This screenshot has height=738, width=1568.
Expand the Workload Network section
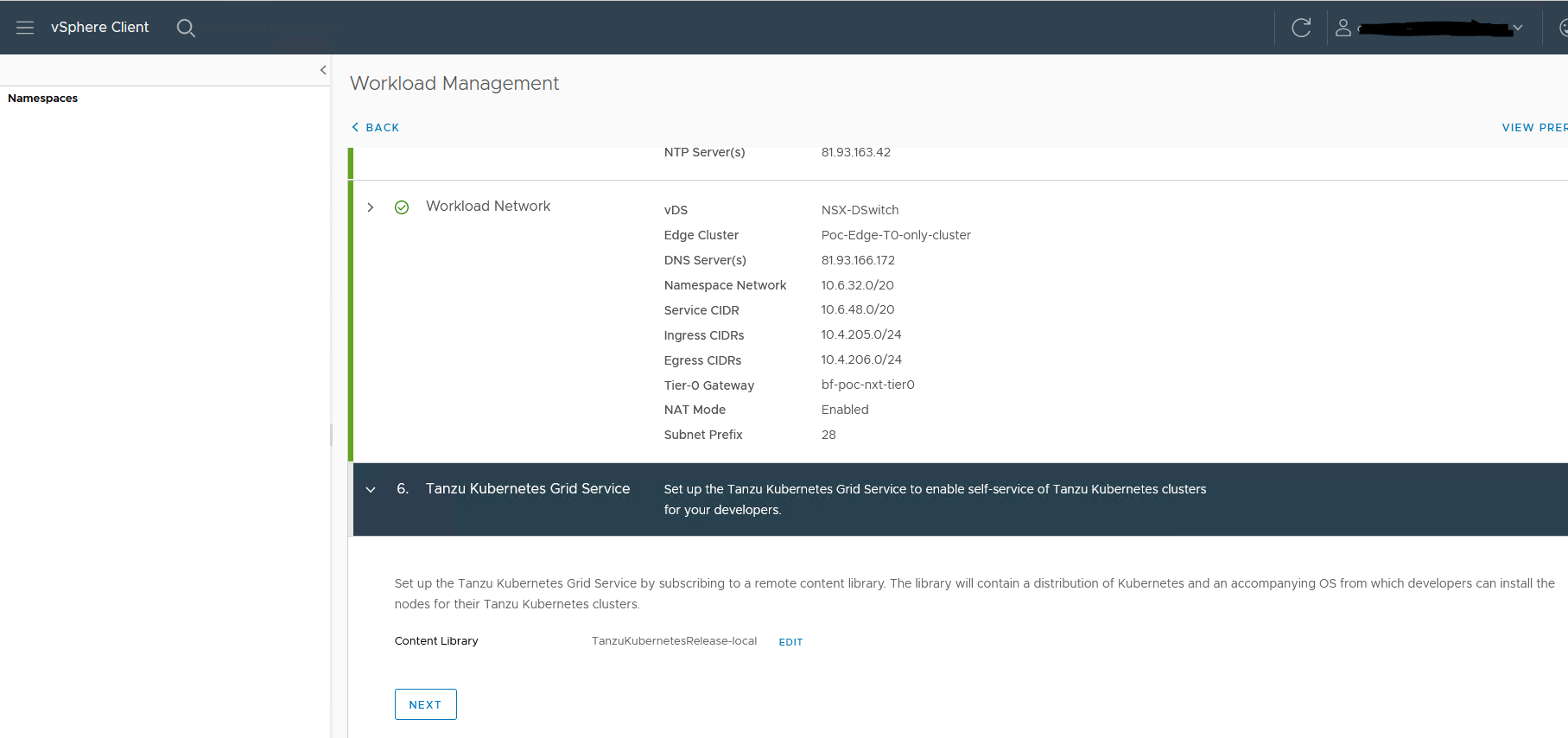pyautogui.click(x=371, y=207)
